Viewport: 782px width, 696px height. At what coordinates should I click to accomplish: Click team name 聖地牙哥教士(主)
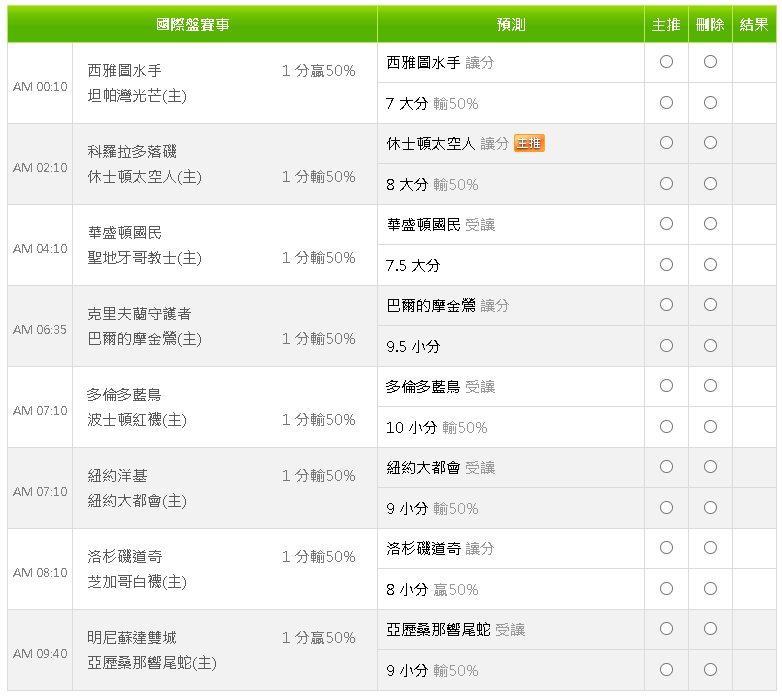[x=145, y=258]
